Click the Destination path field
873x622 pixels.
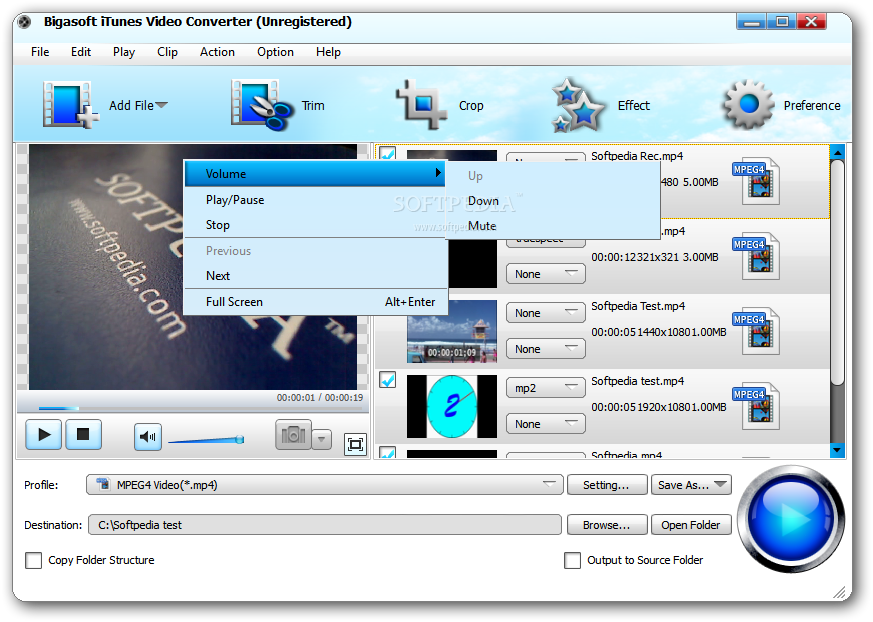coord(325,525)
